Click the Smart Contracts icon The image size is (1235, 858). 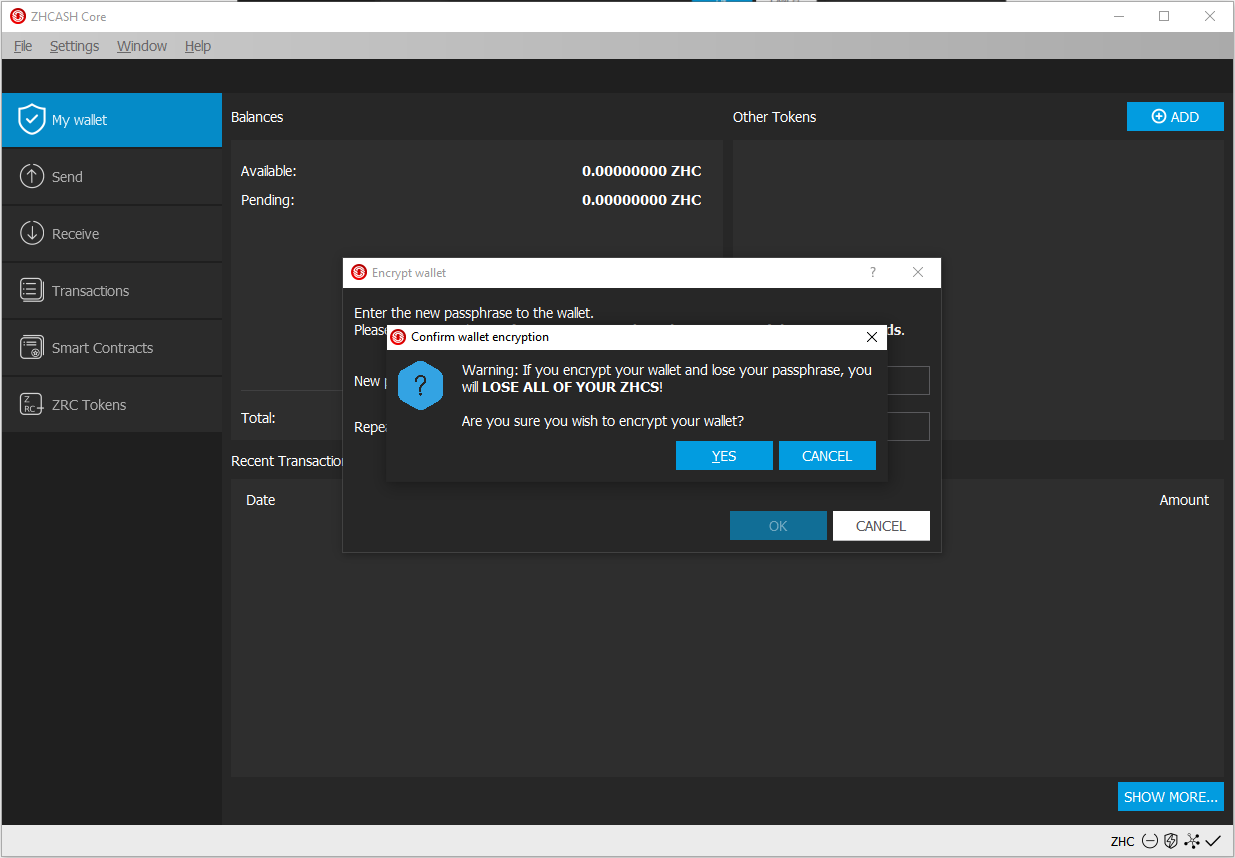[32, 347]
